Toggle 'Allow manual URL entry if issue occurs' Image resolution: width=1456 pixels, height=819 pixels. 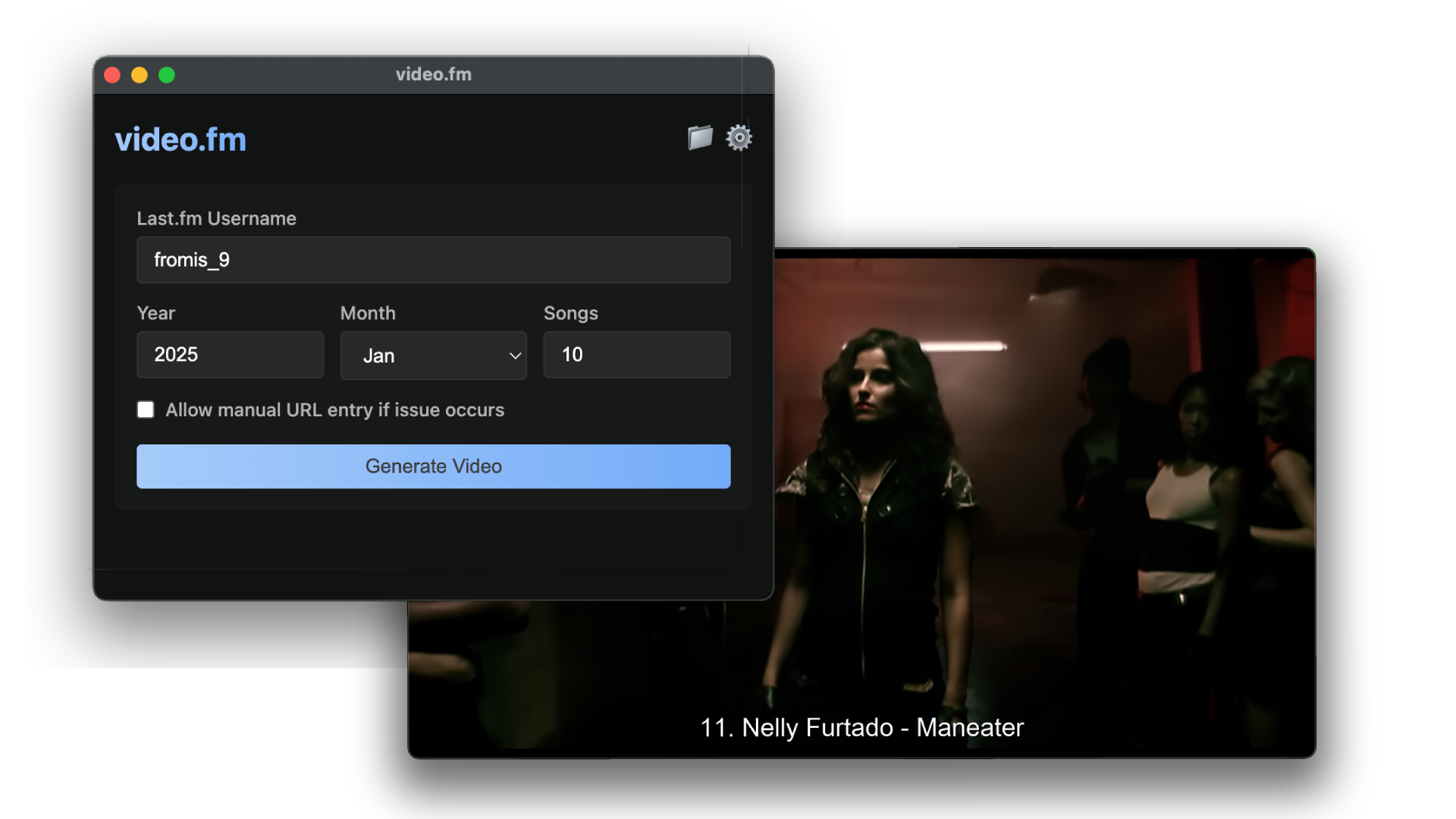(145, 409)
